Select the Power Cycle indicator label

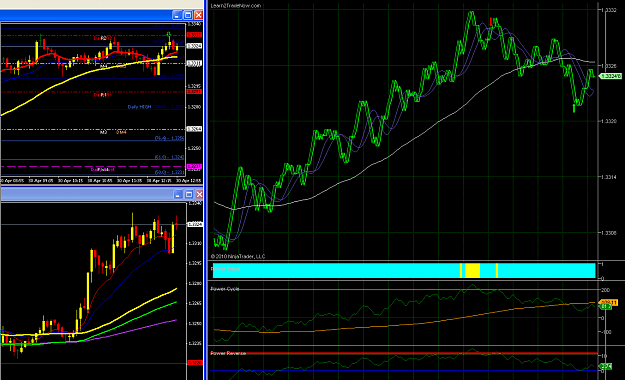coord(225,289)
